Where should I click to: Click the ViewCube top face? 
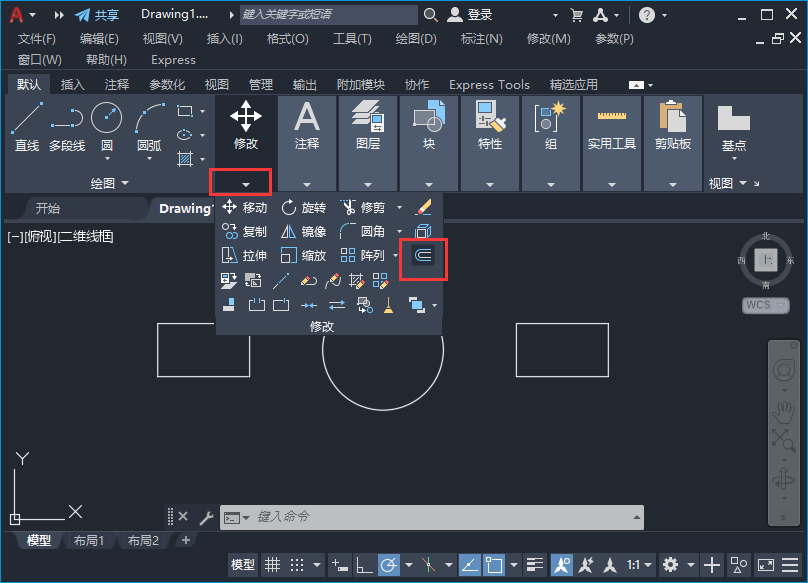coord(766,260)
